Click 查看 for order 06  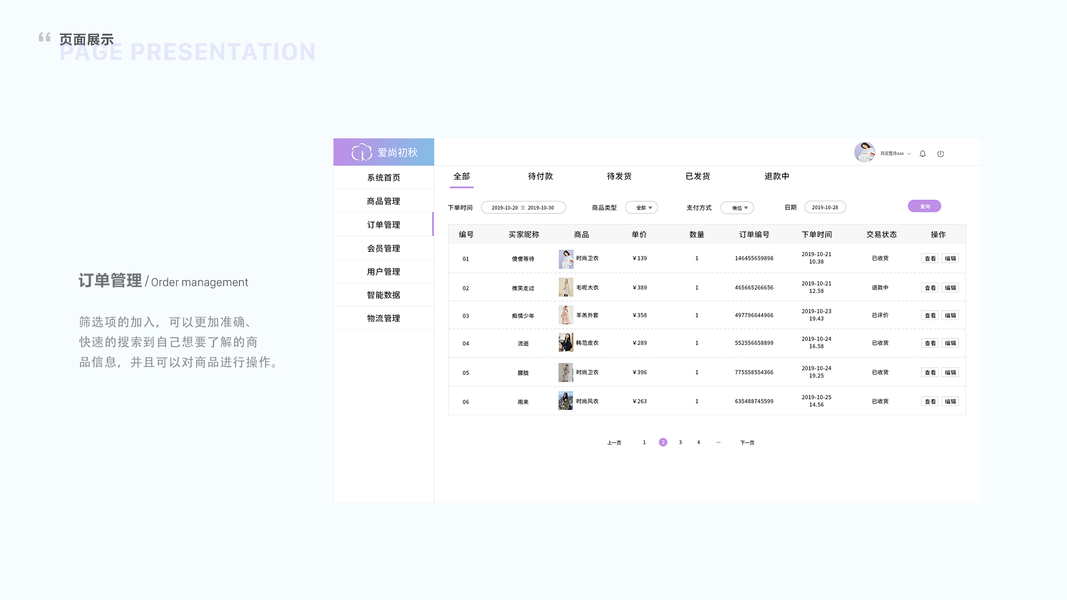(x=930, y=401)
